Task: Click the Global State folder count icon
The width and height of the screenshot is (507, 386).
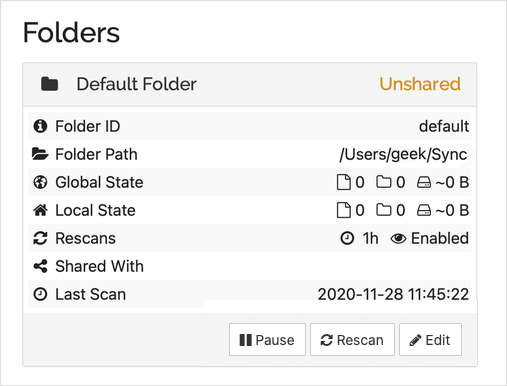Action: coord(384,182)
